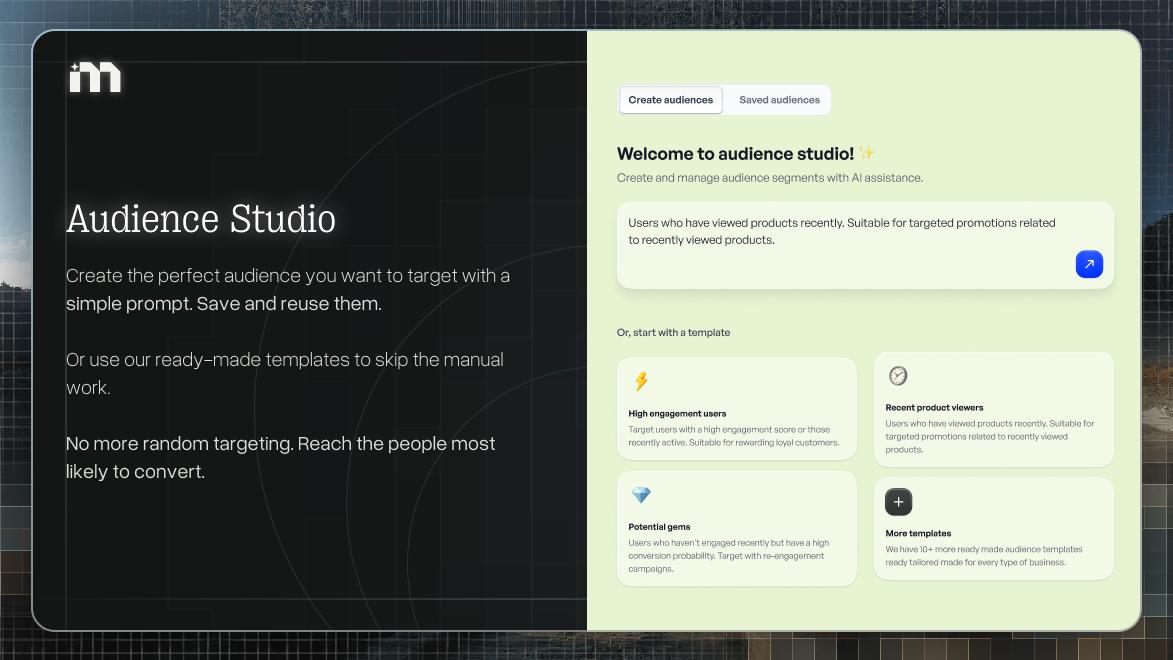The width and height of the screenshot is (1173, 660).
Task: Click the AI assistance subtitle text
Action: click(x=770, y=177)
